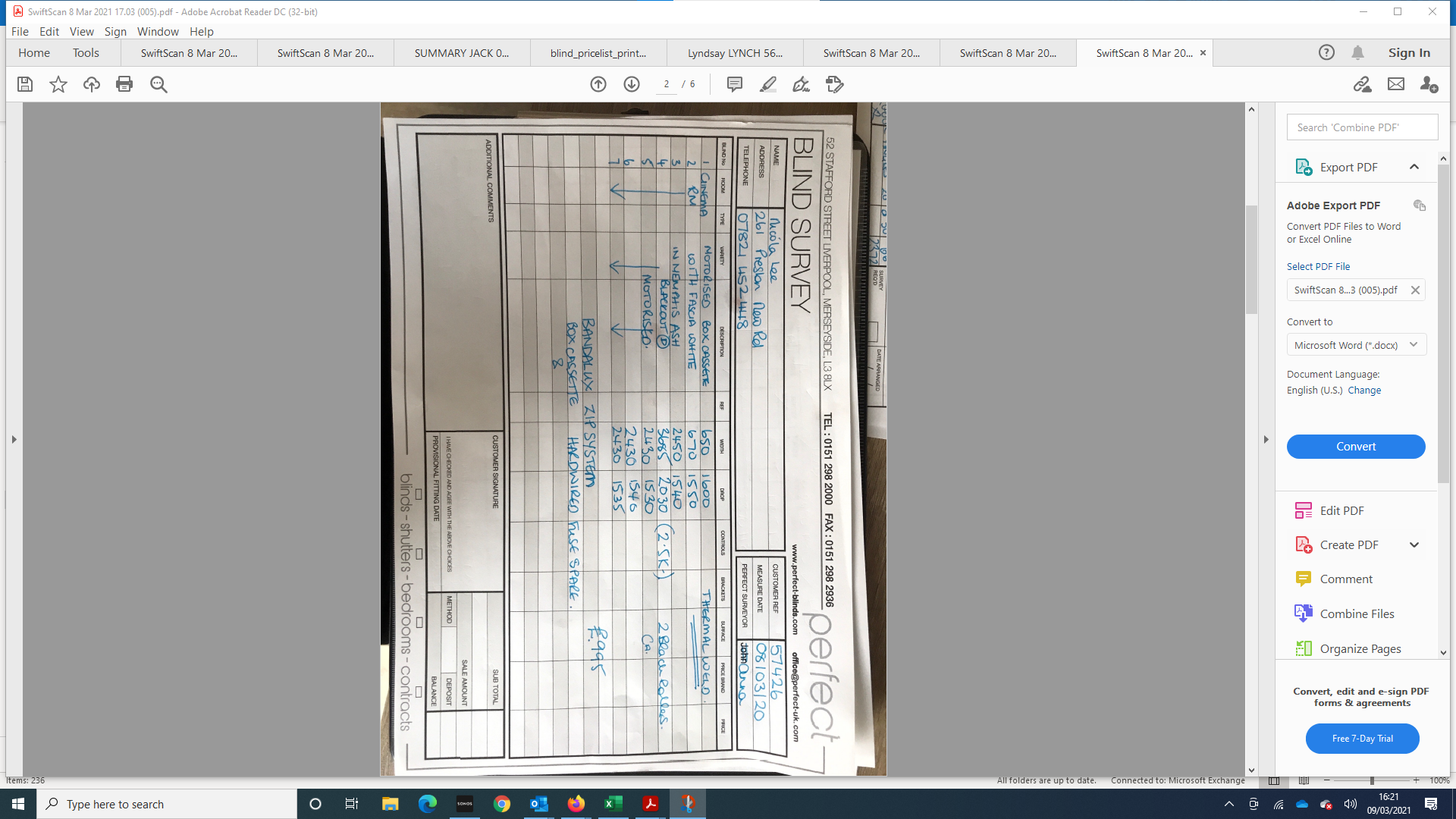Expand the Create PDF options
1456x819 pixels.
pos(1414,544)
